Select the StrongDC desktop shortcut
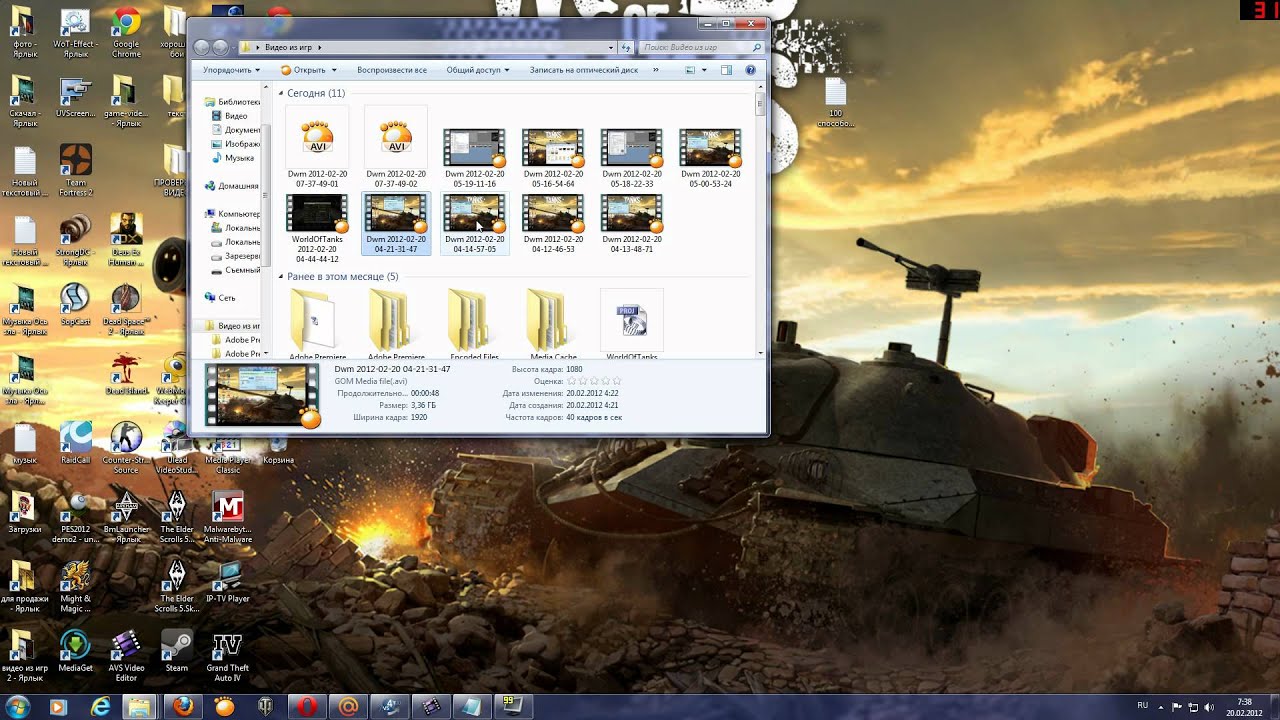Screen dimensions: 1280x720 click(x=75, y=240)
